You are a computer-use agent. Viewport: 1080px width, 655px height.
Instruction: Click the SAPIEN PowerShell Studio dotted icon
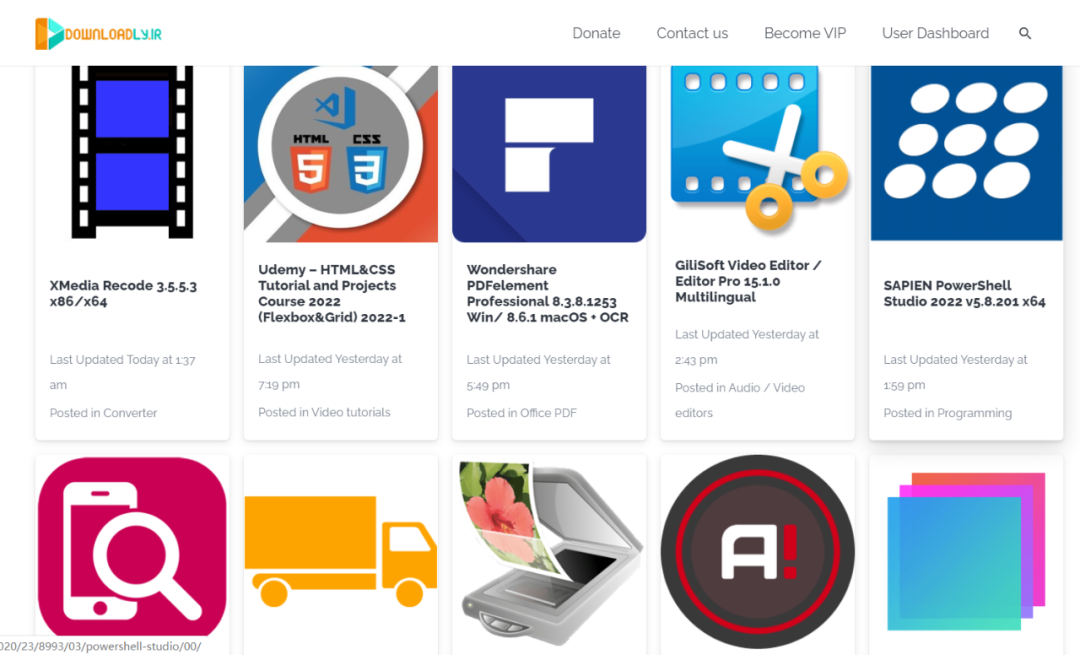[966, 153]
